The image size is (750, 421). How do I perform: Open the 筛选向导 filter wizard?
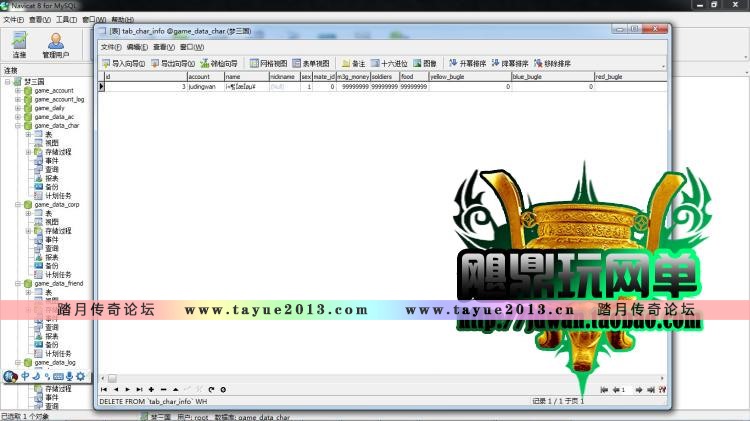click(x=219, y=63)
